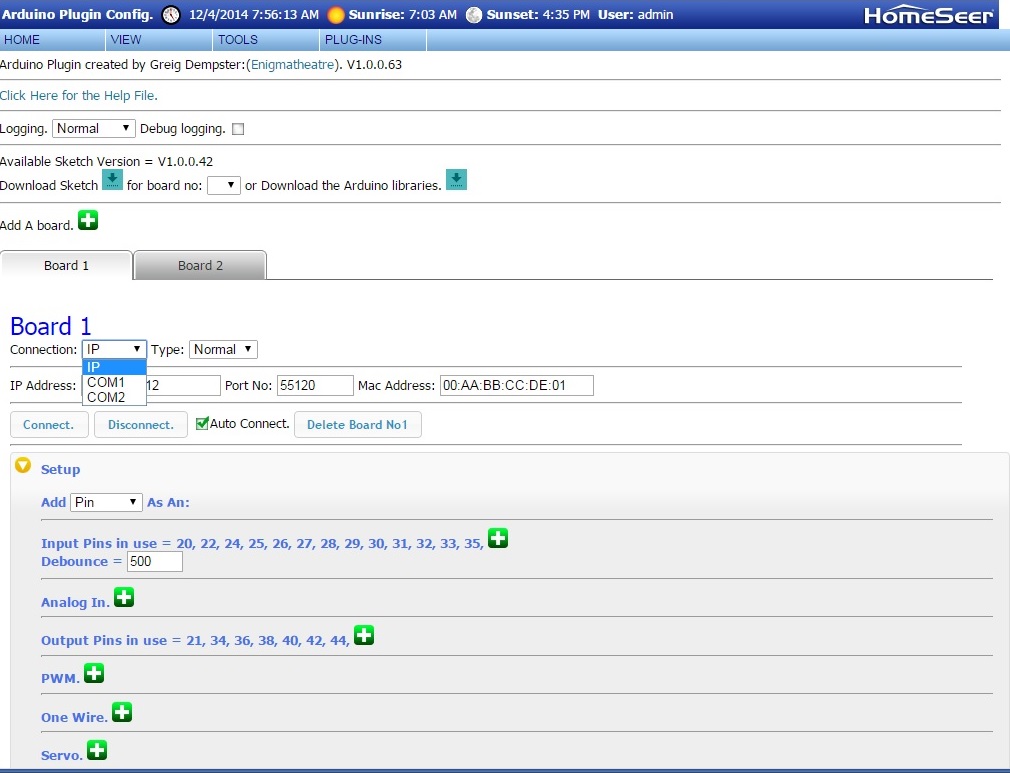Click the 'One Wire.' label

tap(75, 717)
